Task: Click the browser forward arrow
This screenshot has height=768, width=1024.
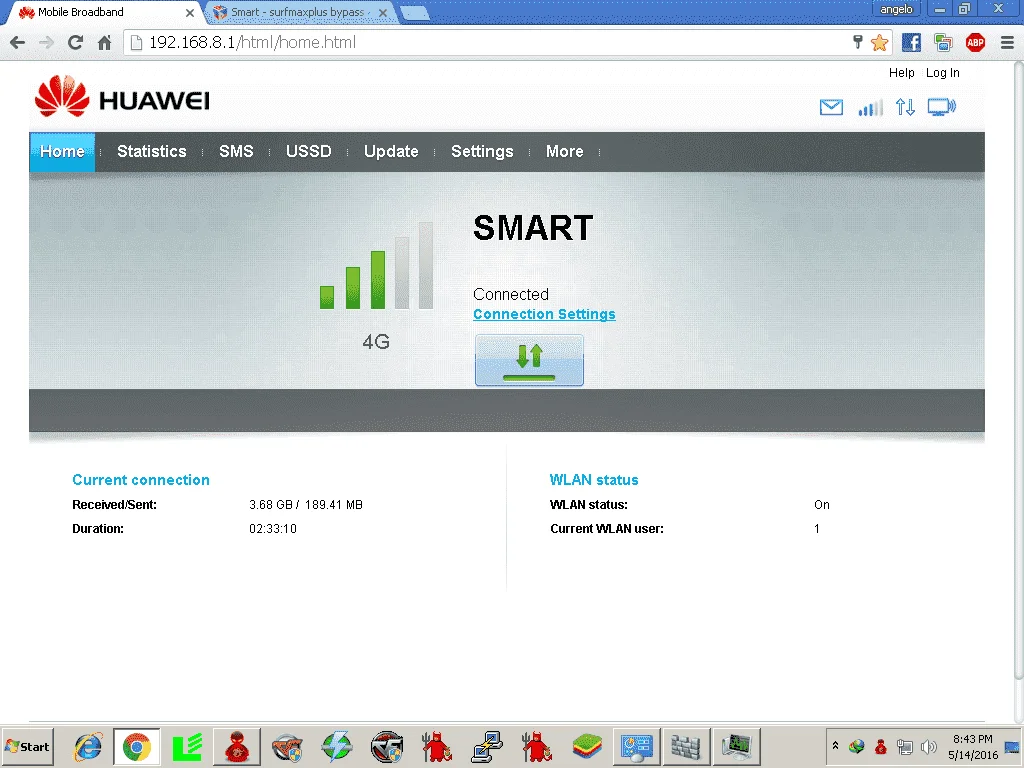Action: point(46,42)
